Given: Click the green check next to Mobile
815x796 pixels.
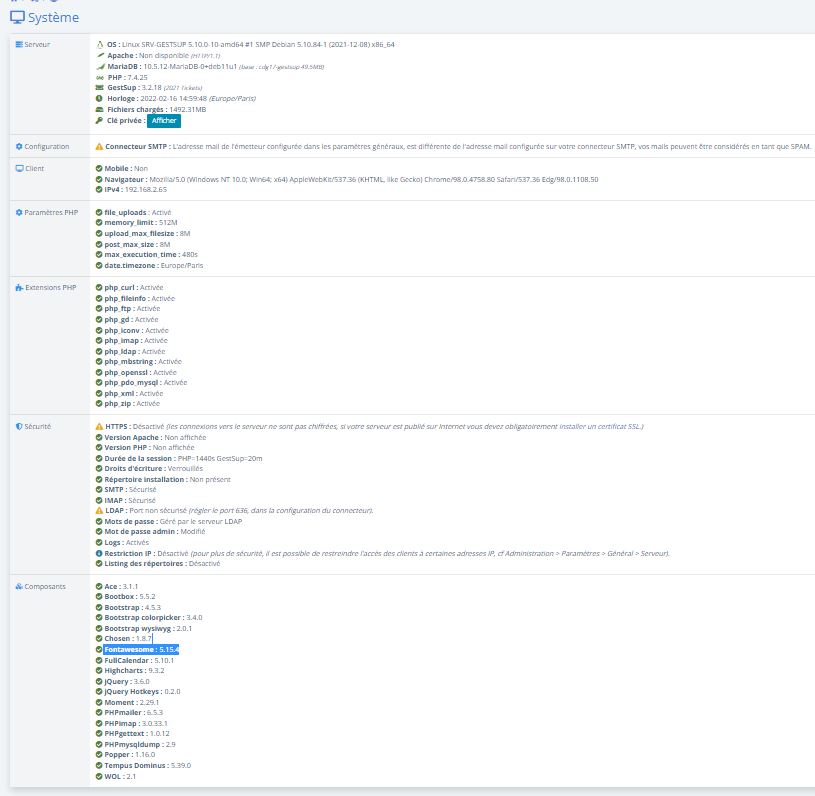Looking at the screenshot, I should pos(99,168).
